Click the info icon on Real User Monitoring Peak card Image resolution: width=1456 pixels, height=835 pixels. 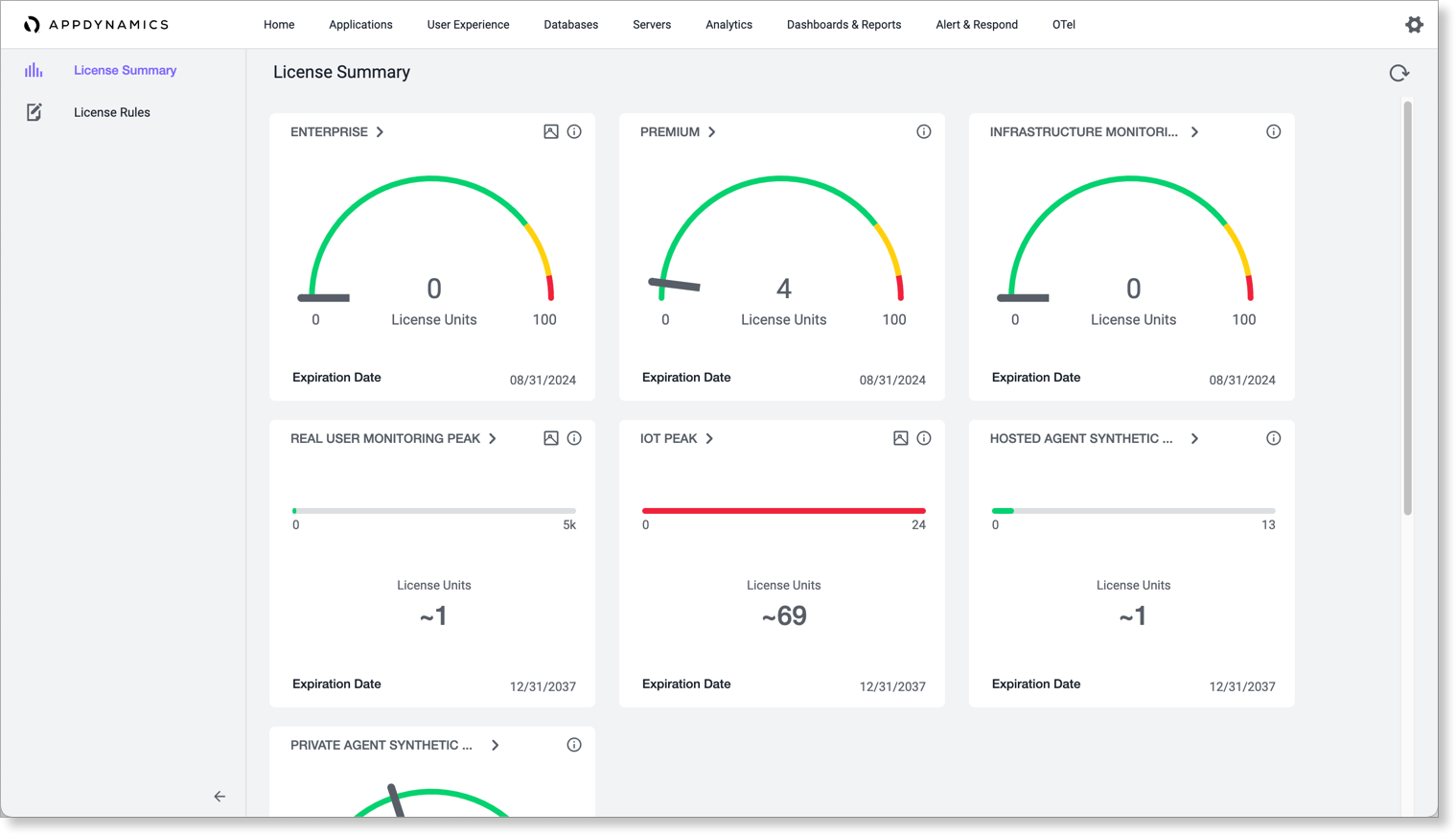pyautogui.click(x=574, y=438)
